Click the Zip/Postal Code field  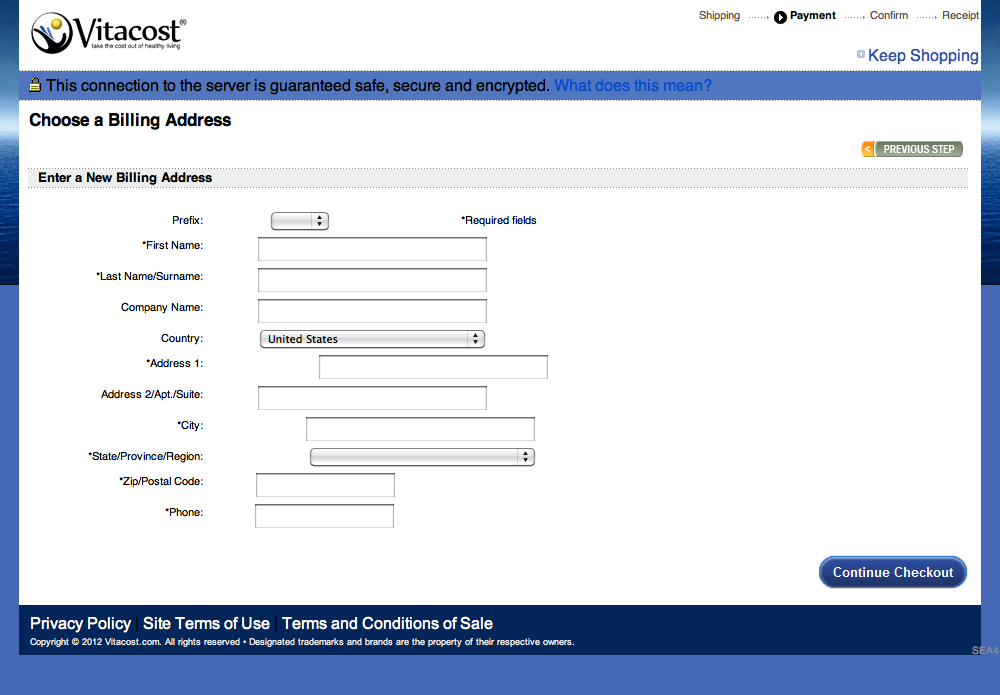click(x=324, y=484)
